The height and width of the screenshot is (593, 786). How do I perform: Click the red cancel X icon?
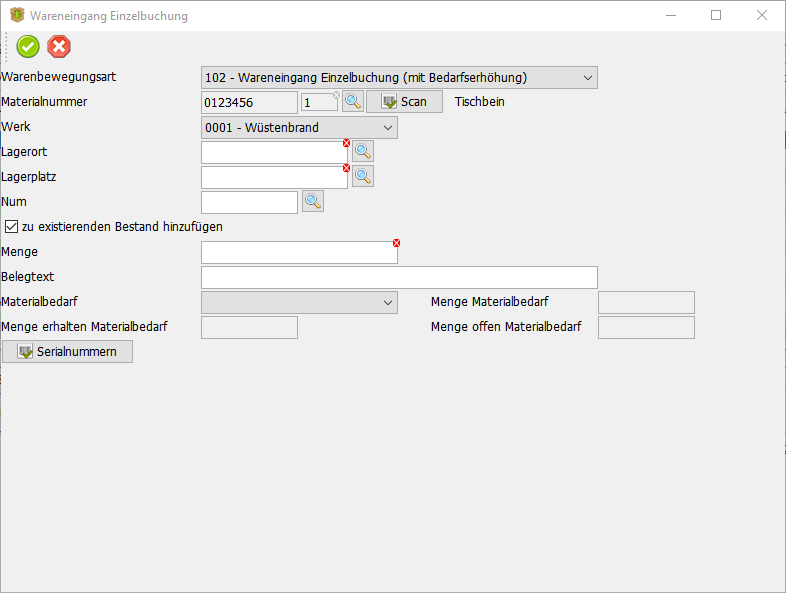[59, 46]
